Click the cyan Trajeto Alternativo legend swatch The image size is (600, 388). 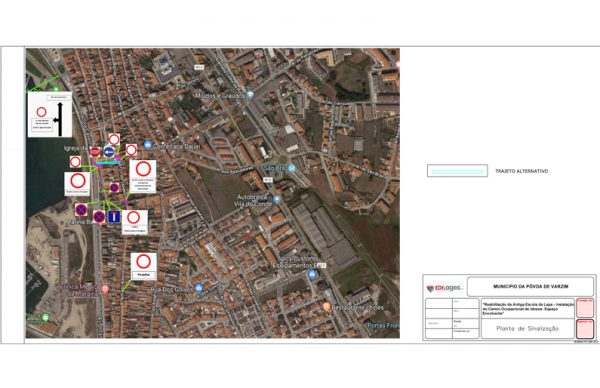(x=457, y=171)
